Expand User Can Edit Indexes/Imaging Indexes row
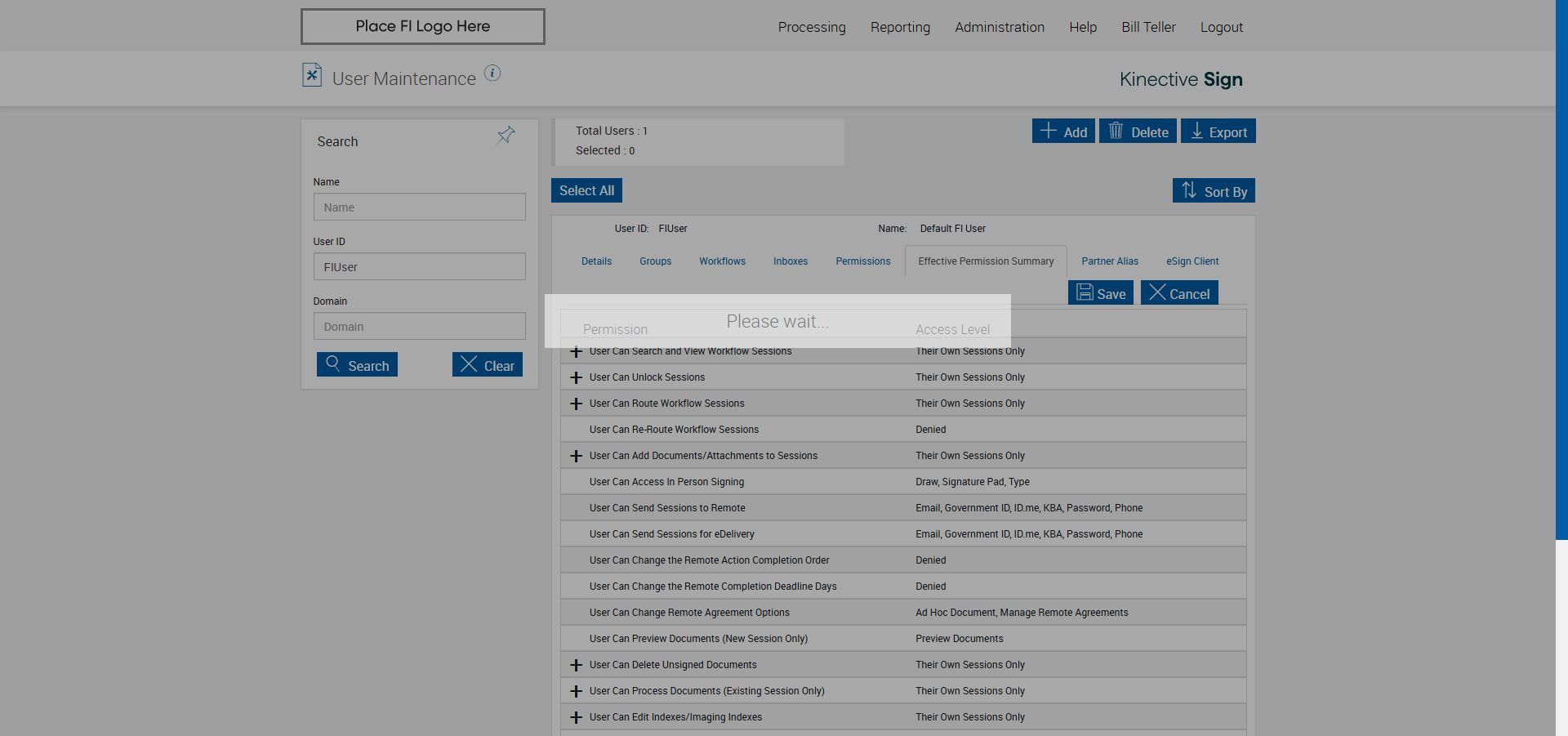This screenshot has width=1568, height=736. coord(577,717)
